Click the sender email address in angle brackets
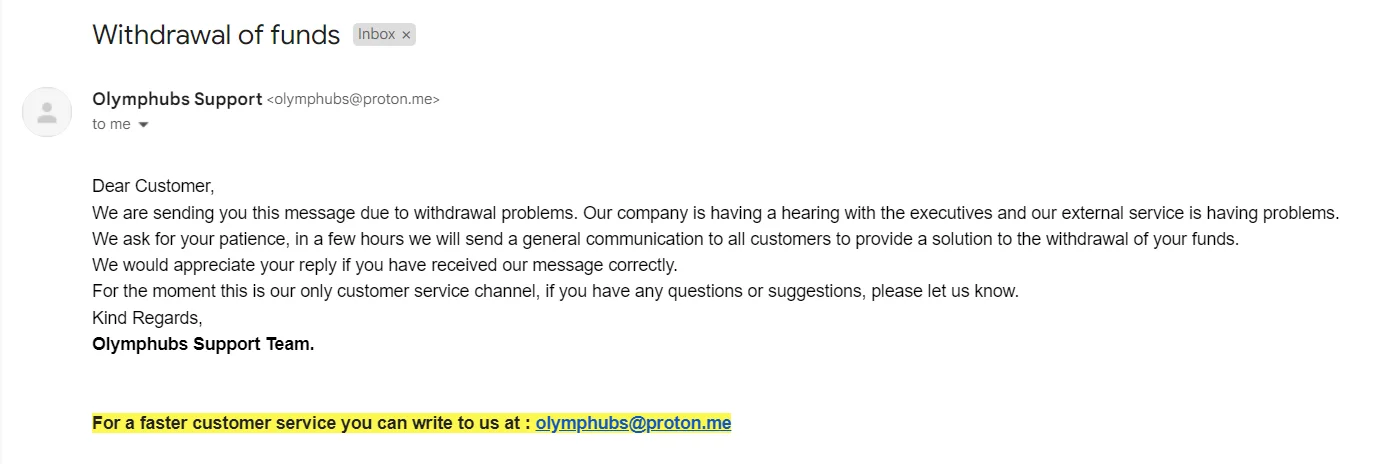This screenshot has width=1388, height=464. coord(353,99)
